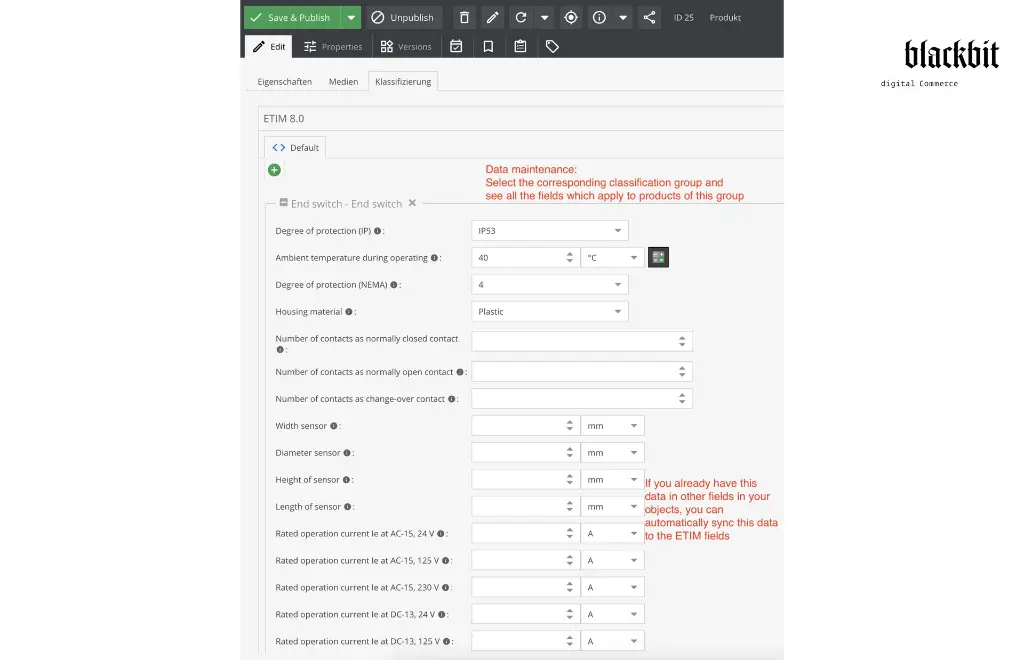Click info icon beside normally open contact
The height and width of the screenshot is (660, 1024).
click(460, 372)
